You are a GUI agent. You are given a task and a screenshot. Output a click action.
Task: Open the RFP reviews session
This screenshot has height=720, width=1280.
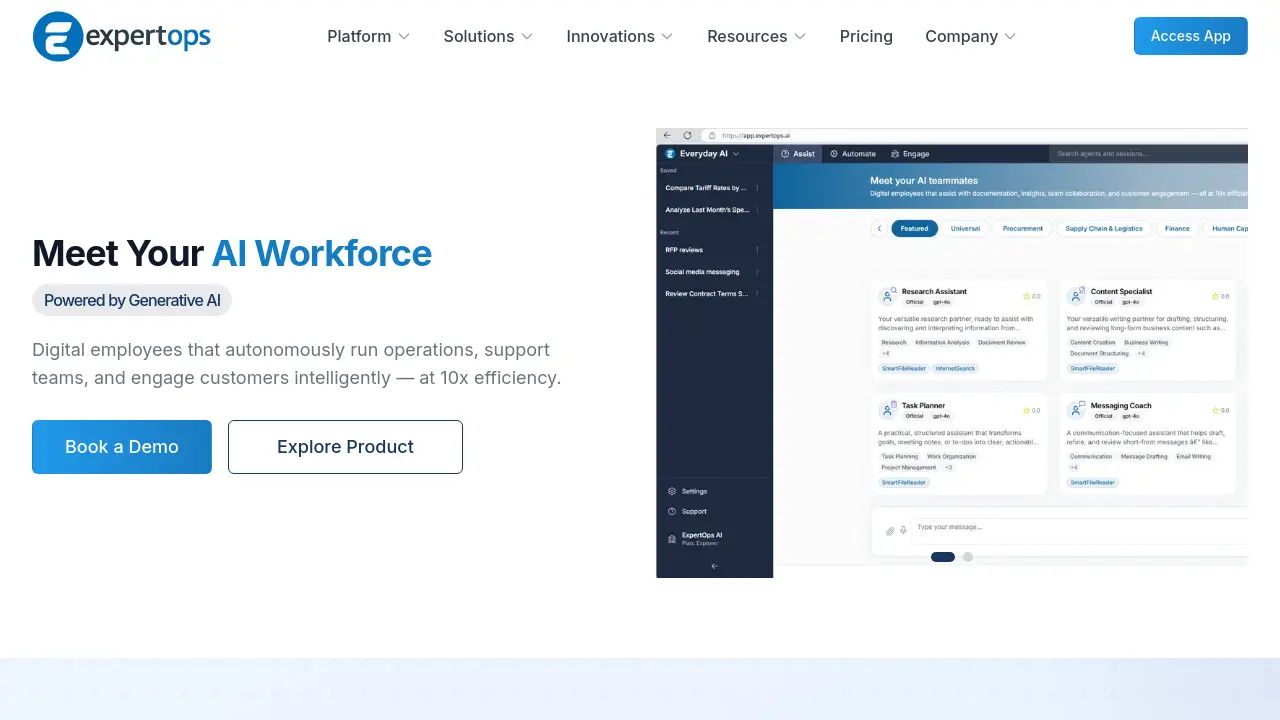(684, 250)
